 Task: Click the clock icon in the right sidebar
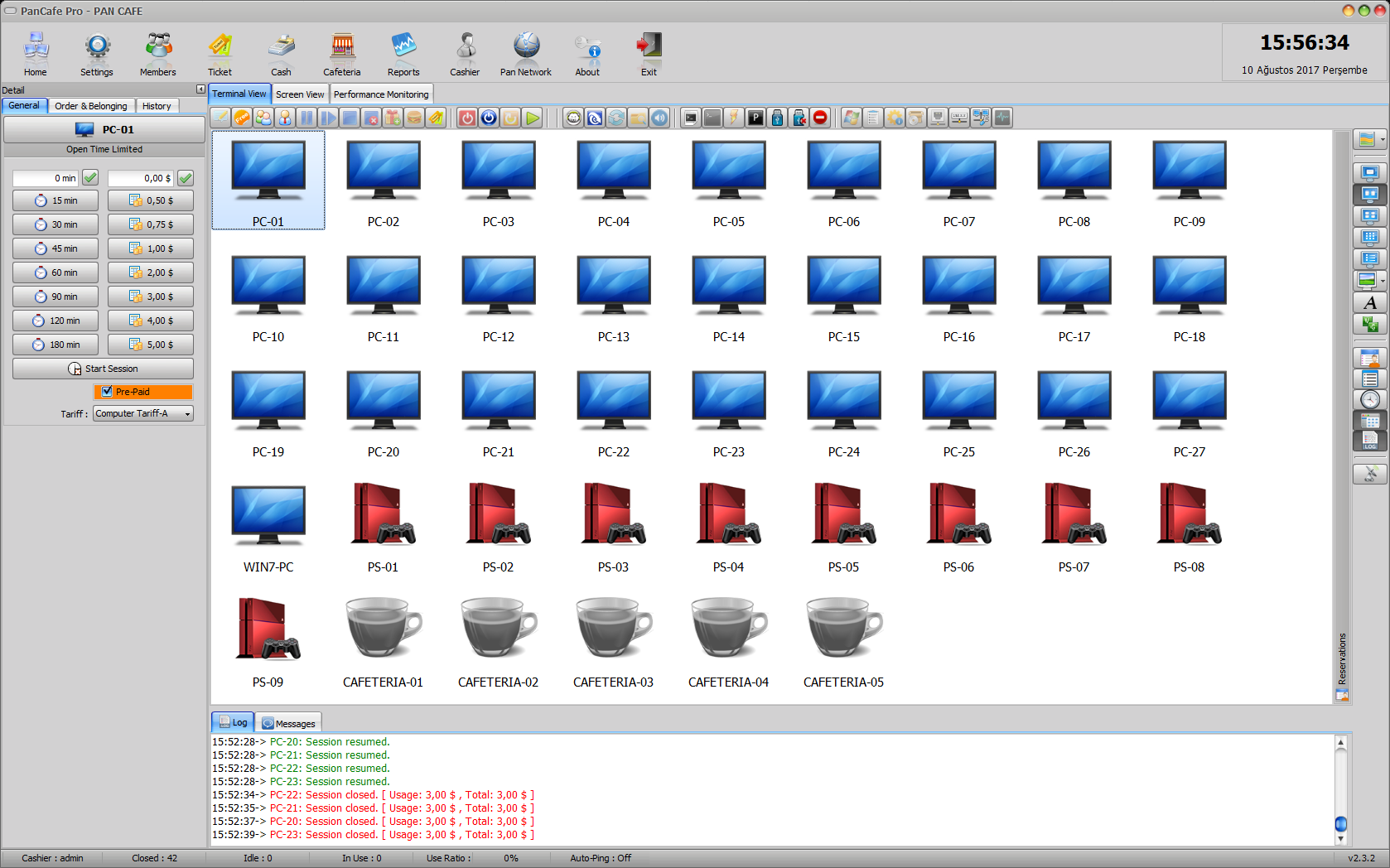(x=1371, y=399)
